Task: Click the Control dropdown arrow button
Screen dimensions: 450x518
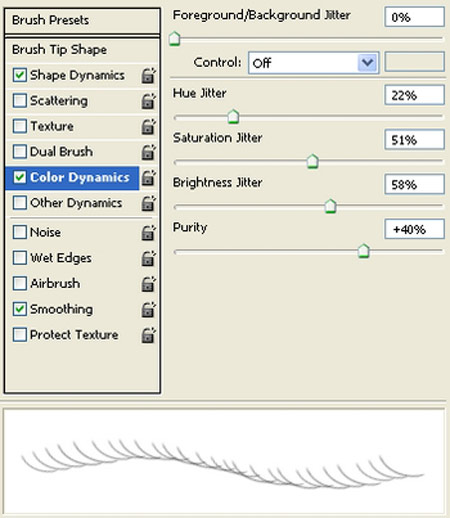Action: [x=367, y=63]
